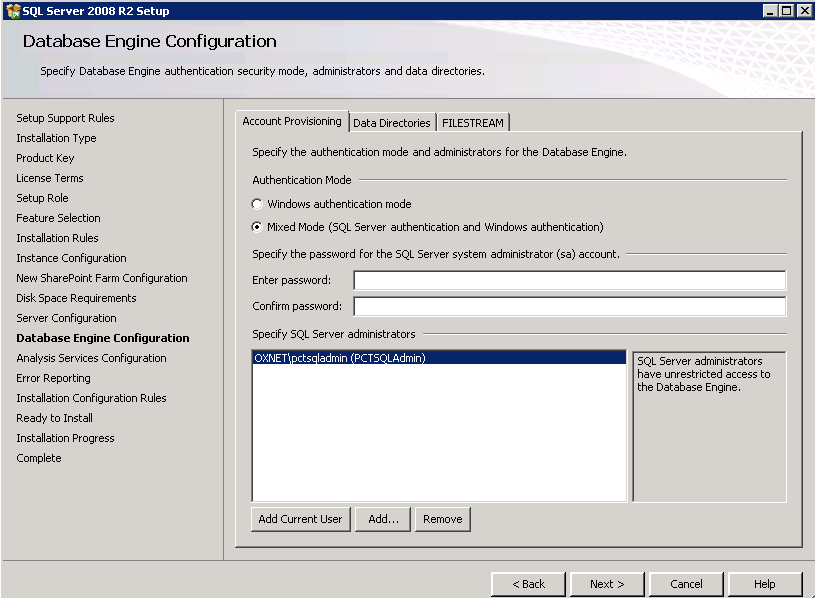
Task: Click Server Configuration step
Action: point(66,318)
